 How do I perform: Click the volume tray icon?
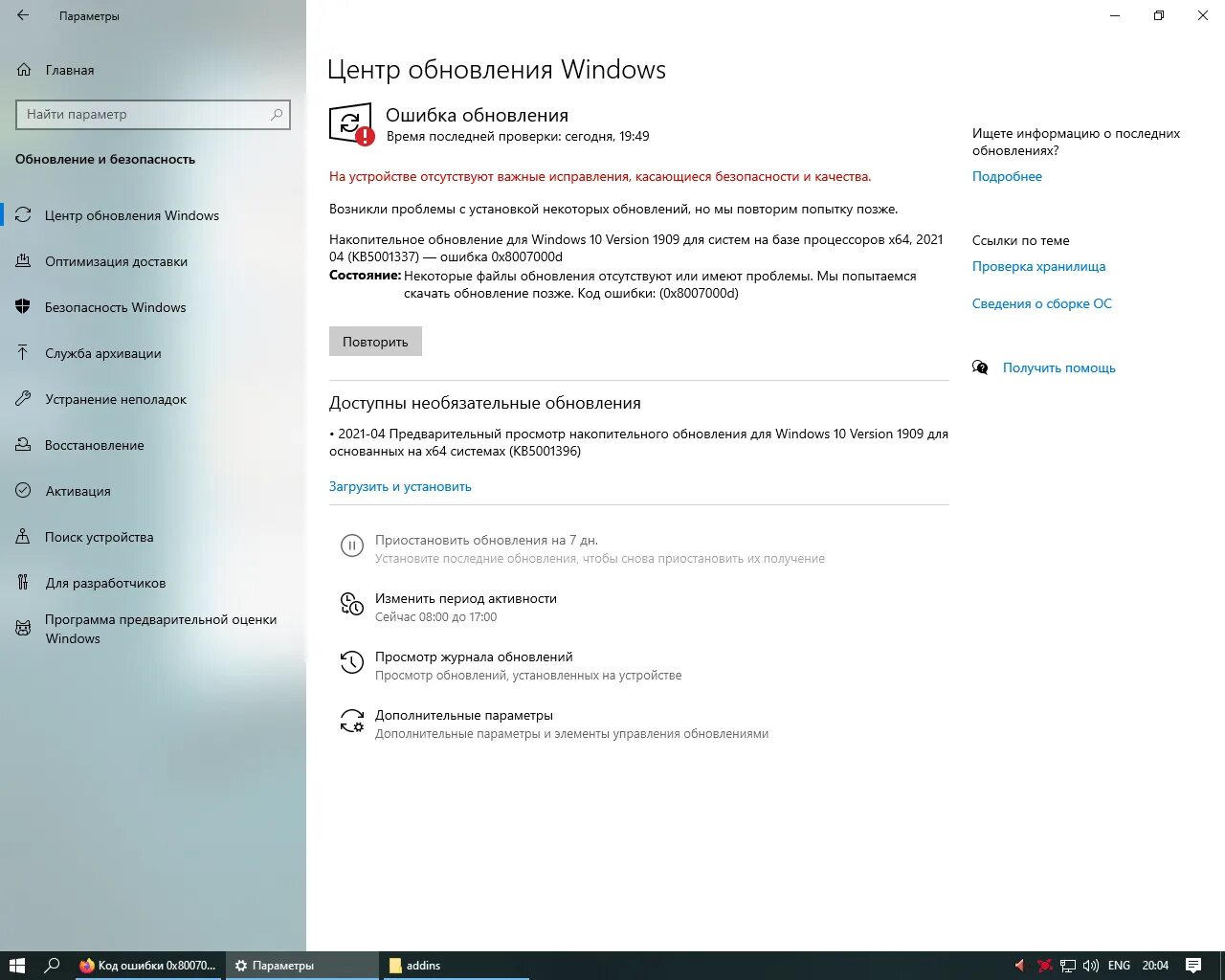pyautogui.click(x=1091, y=966)
